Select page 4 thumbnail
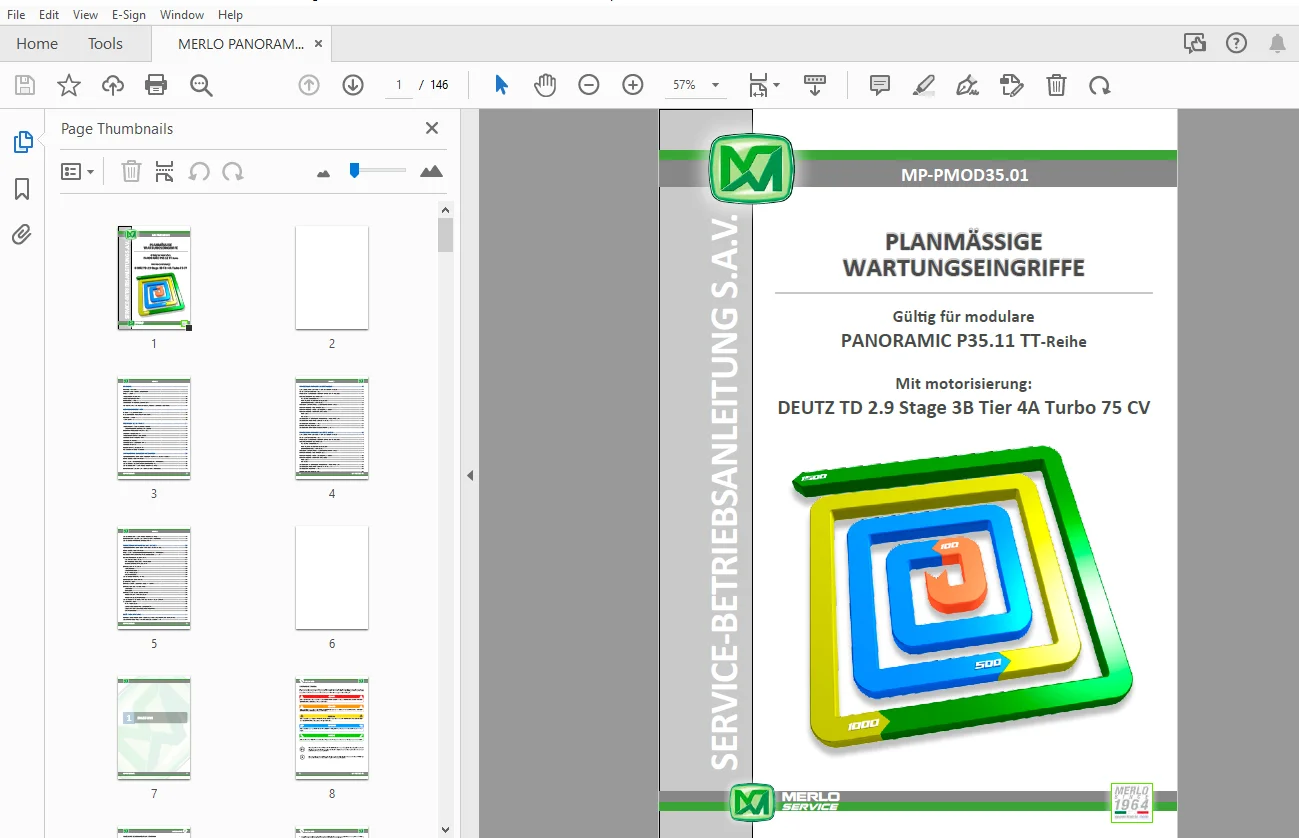1299x838 pixels. [332, 427]
